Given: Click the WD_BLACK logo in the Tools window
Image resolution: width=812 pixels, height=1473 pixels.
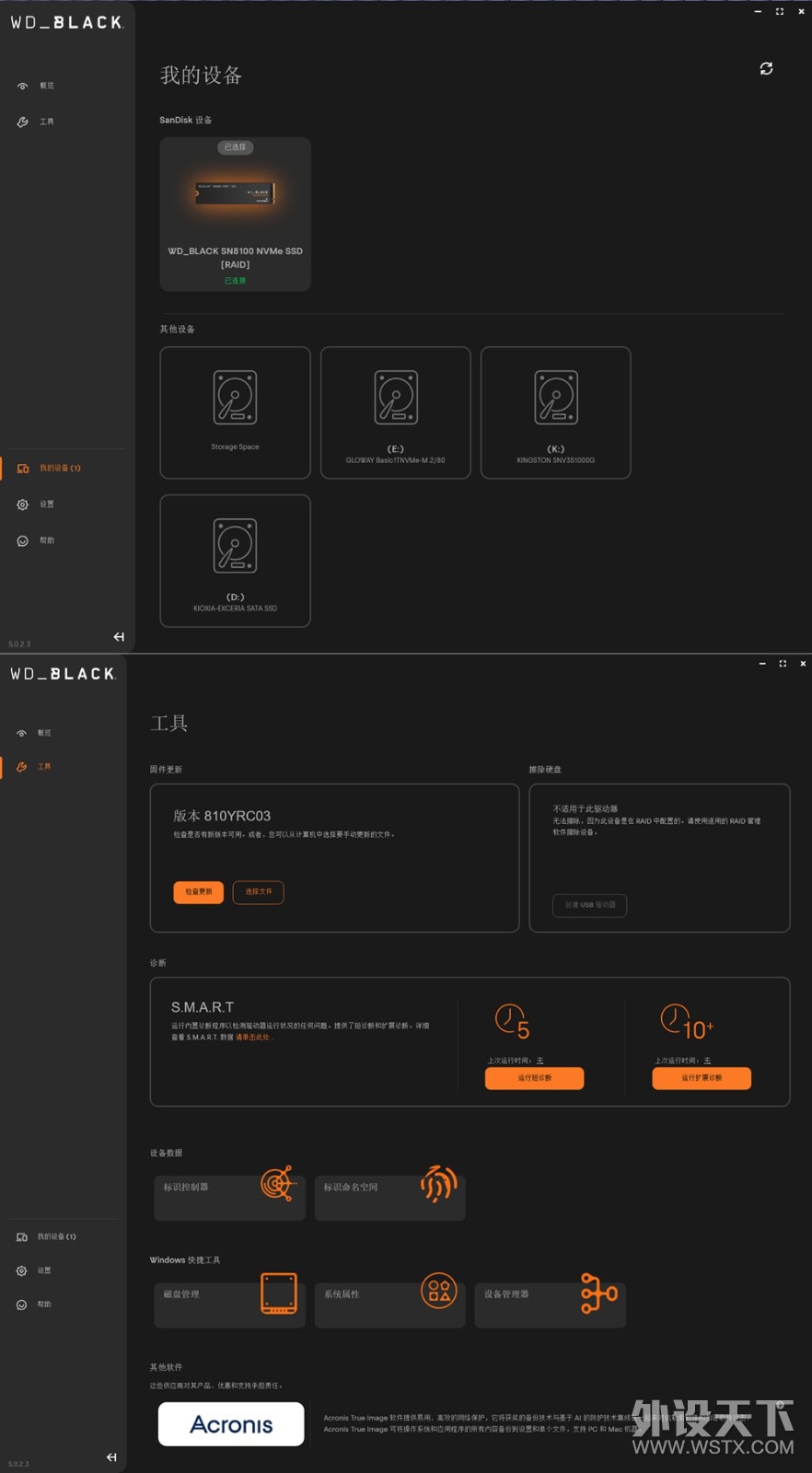Looking at the screenshot, I should [x=63, y=674].
